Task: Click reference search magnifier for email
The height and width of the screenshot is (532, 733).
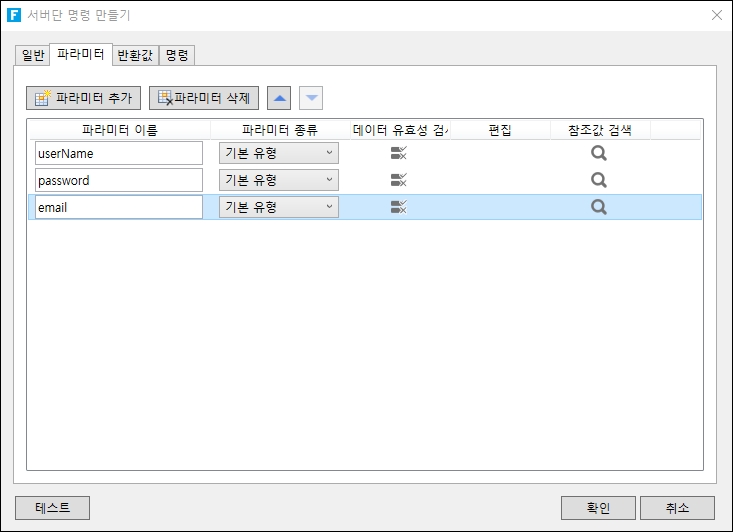Action: point(599,207)
